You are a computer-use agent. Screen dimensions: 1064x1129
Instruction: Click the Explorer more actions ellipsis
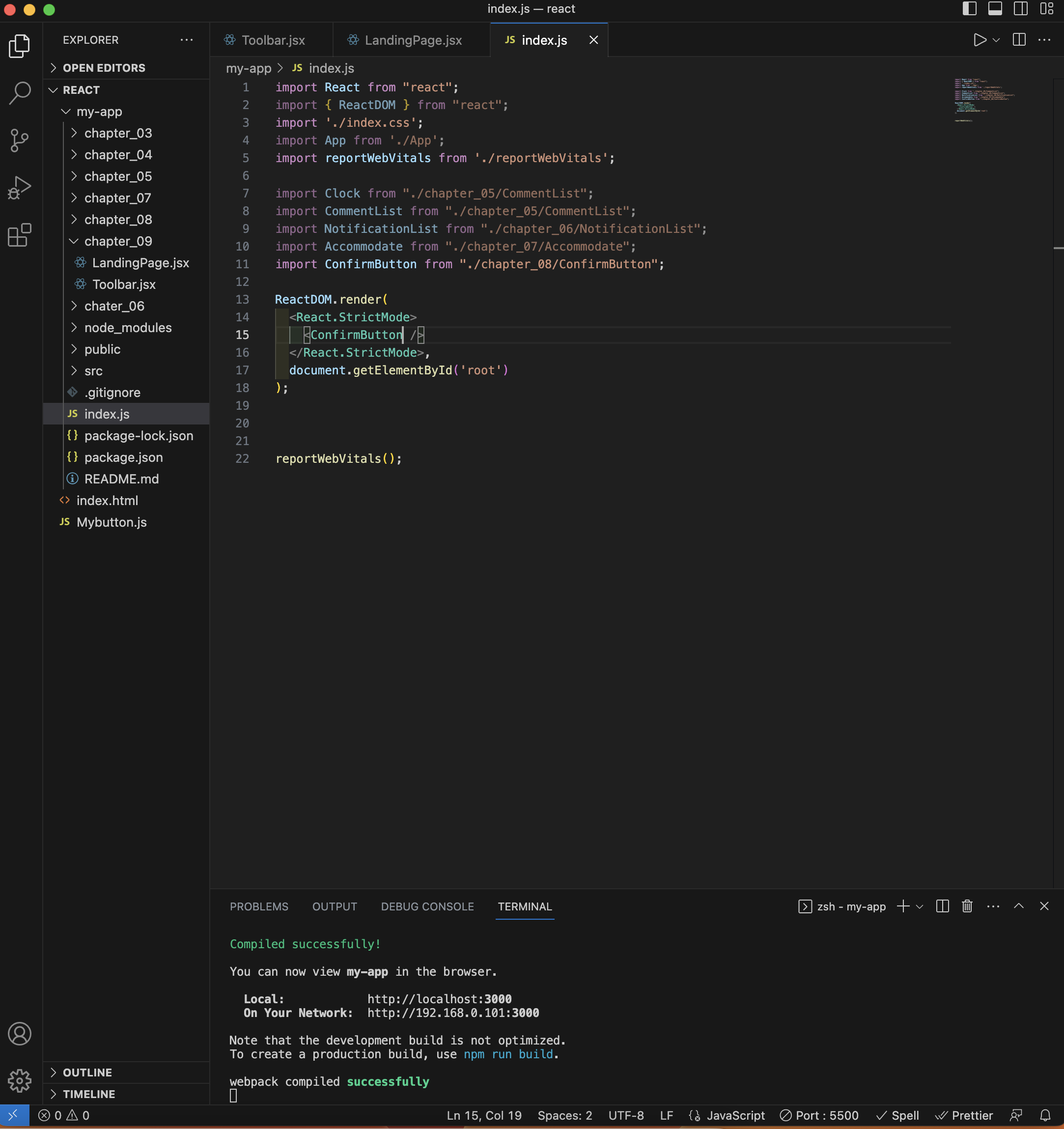point(186,40)
